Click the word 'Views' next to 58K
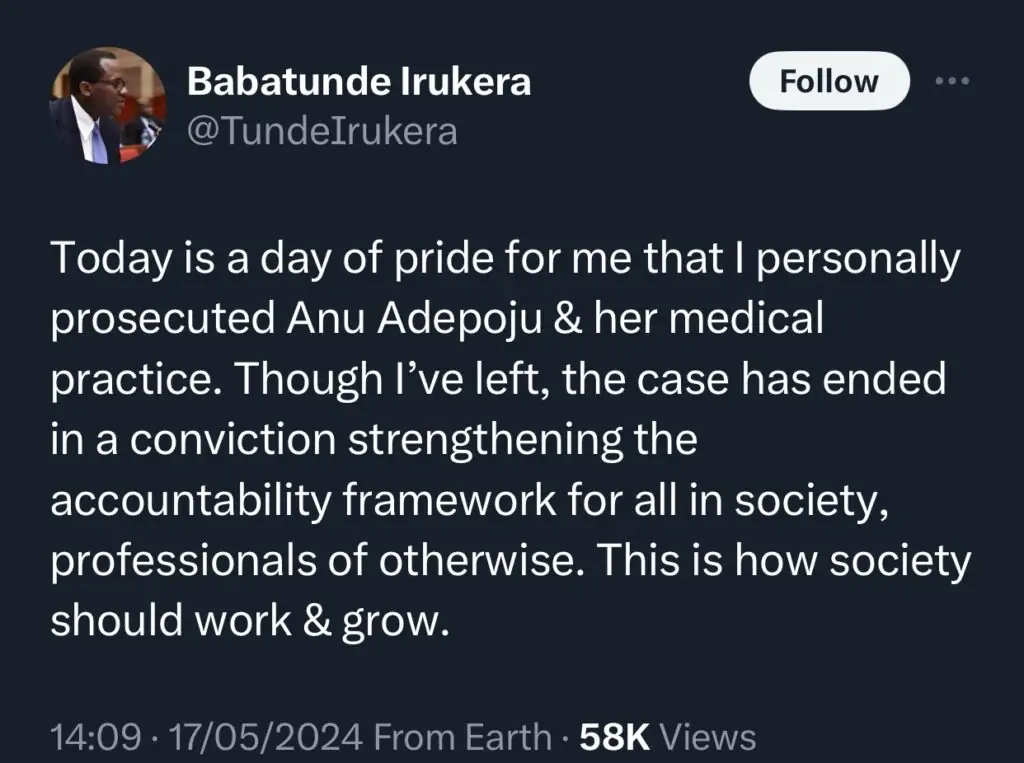Image resolution: width=1024 pixels, height=763 pixels. tap(709, 738)
